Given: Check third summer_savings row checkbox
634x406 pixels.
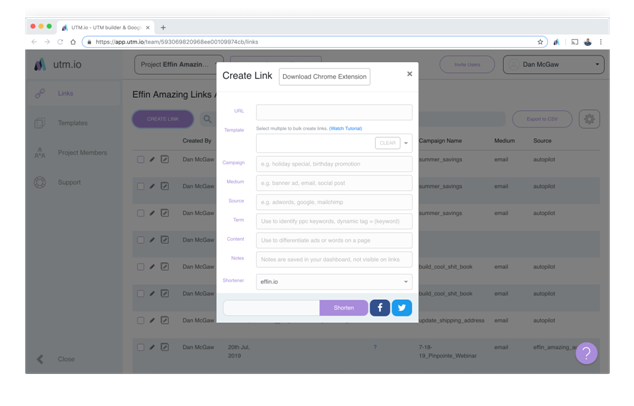Looking at the screenshot, I should 140,213.
